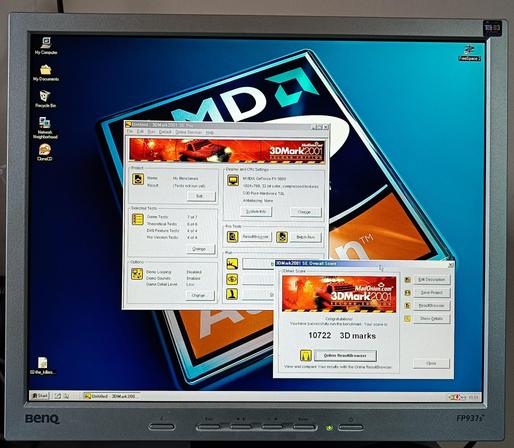Click ResultBrowser button in Overall Score dialog
This screenshot has height=448, width=514.
[x=432, y=306]
